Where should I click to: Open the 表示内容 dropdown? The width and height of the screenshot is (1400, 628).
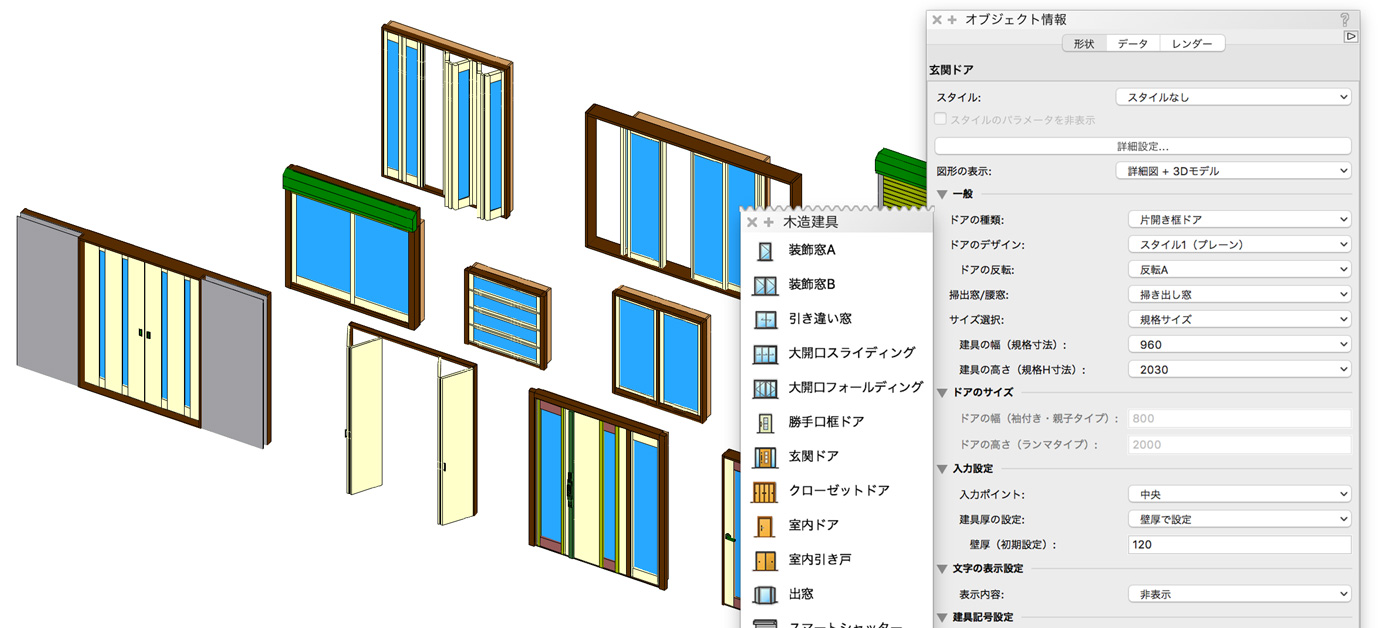tap(1240, 594)
